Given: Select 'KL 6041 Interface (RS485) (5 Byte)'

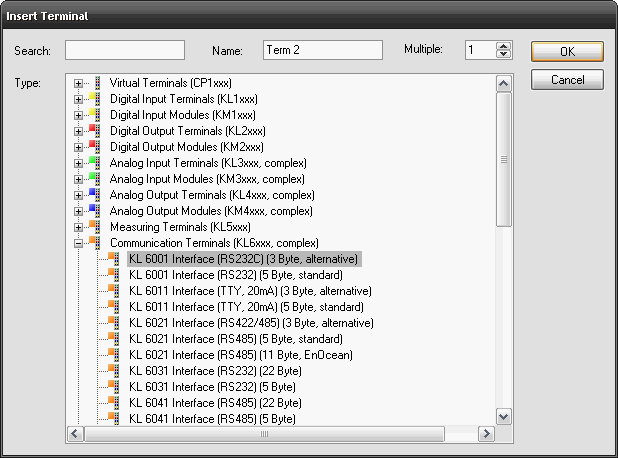Looking at the screenshot, I should click(x=212, y=419).
